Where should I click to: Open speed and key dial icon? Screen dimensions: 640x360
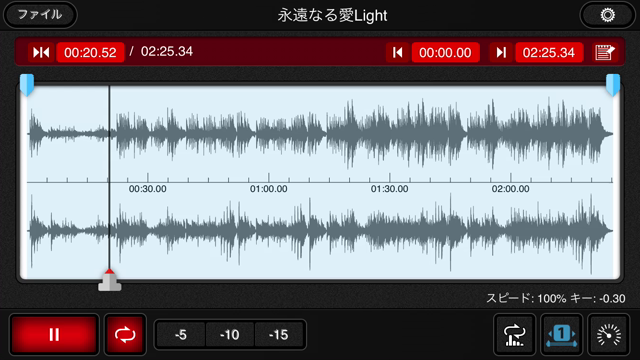click(x=609, y=335)
